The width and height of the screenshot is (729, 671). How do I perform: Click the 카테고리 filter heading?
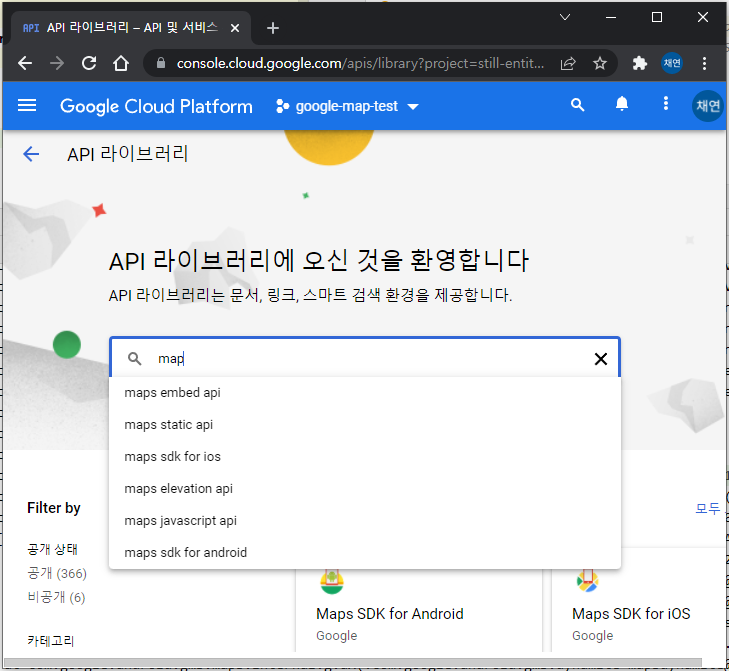point(51,641)
